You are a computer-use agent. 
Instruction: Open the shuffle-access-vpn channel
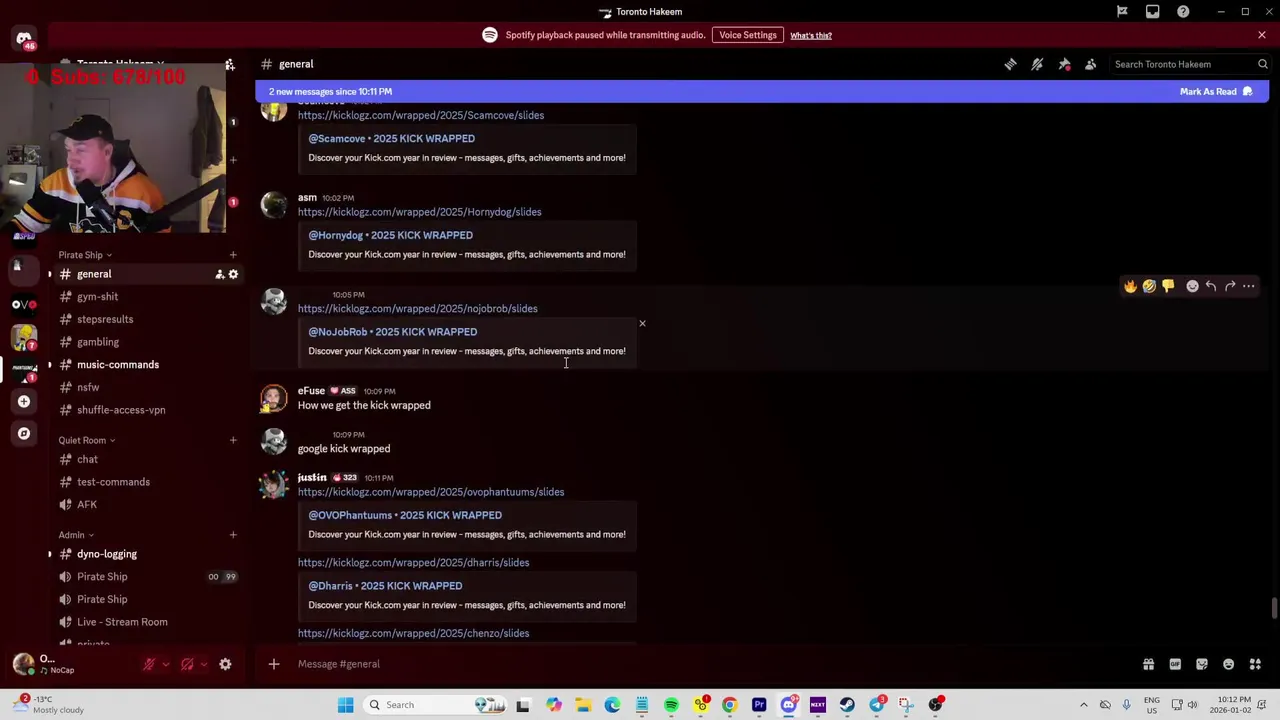coord(121,410)
